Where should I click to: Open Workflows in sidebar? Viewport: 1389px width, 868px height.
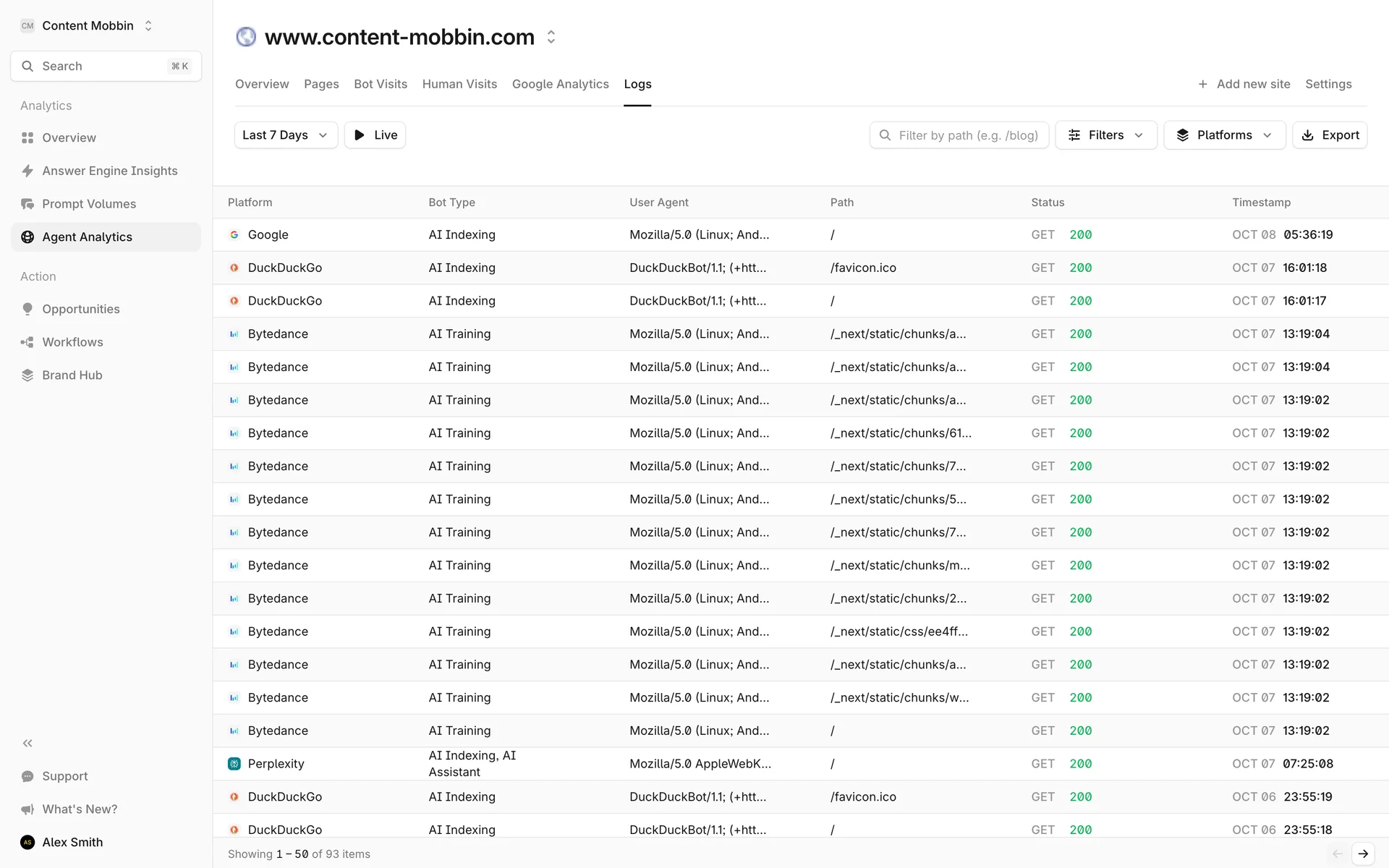click(72, 342)
